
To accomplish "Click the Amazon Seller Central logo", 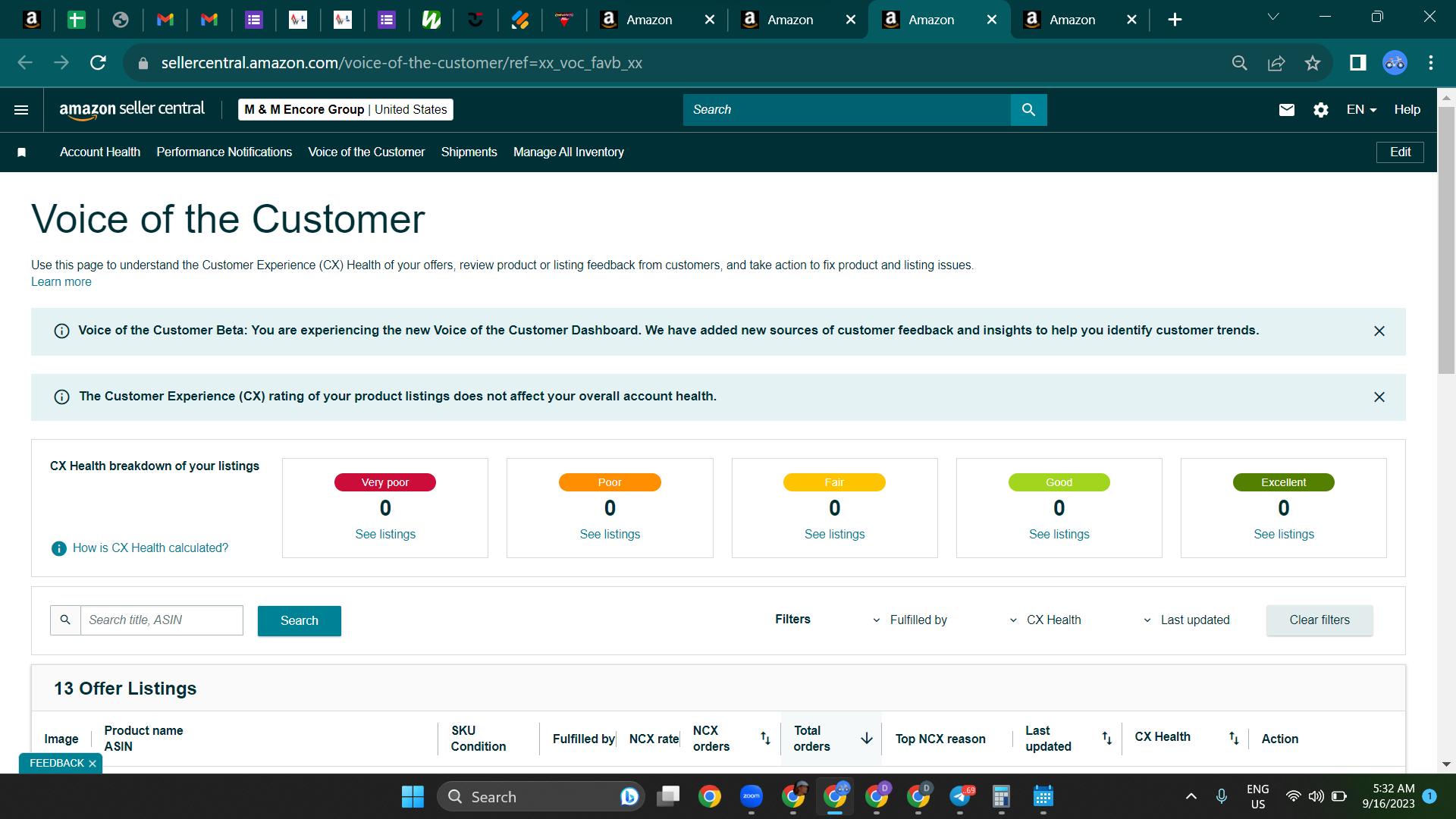I will pos(132,110).
